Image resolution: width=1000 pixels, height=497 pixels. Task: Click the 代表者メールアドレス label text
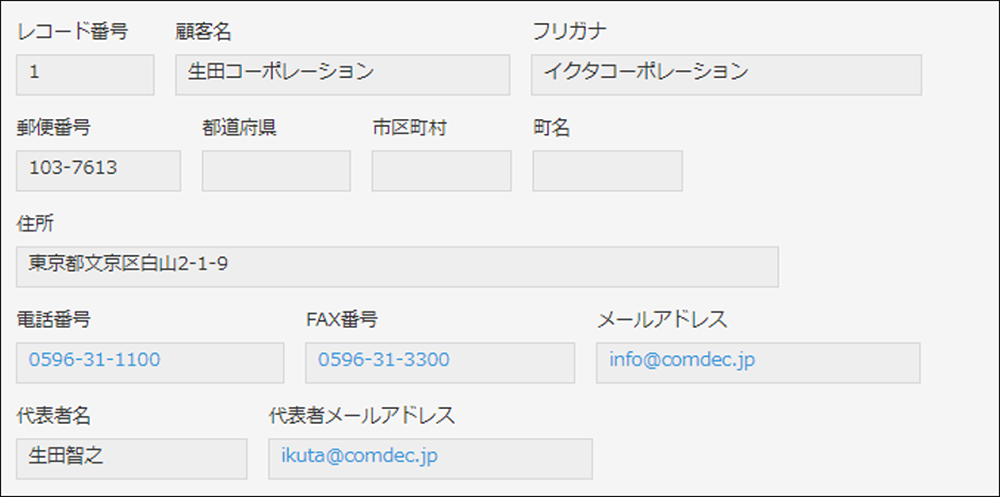click(x=362, y=416)
